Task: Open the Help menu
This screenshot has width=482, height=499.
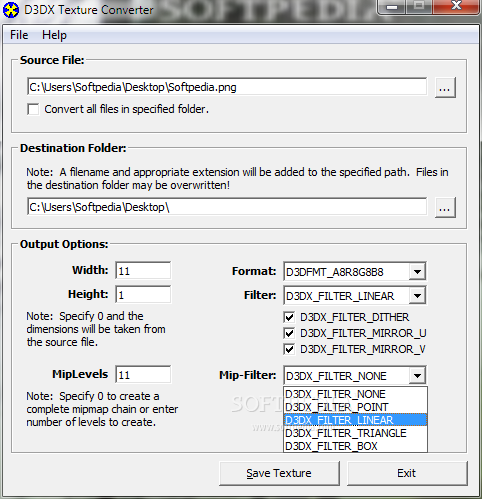Action: coord(54,35)
